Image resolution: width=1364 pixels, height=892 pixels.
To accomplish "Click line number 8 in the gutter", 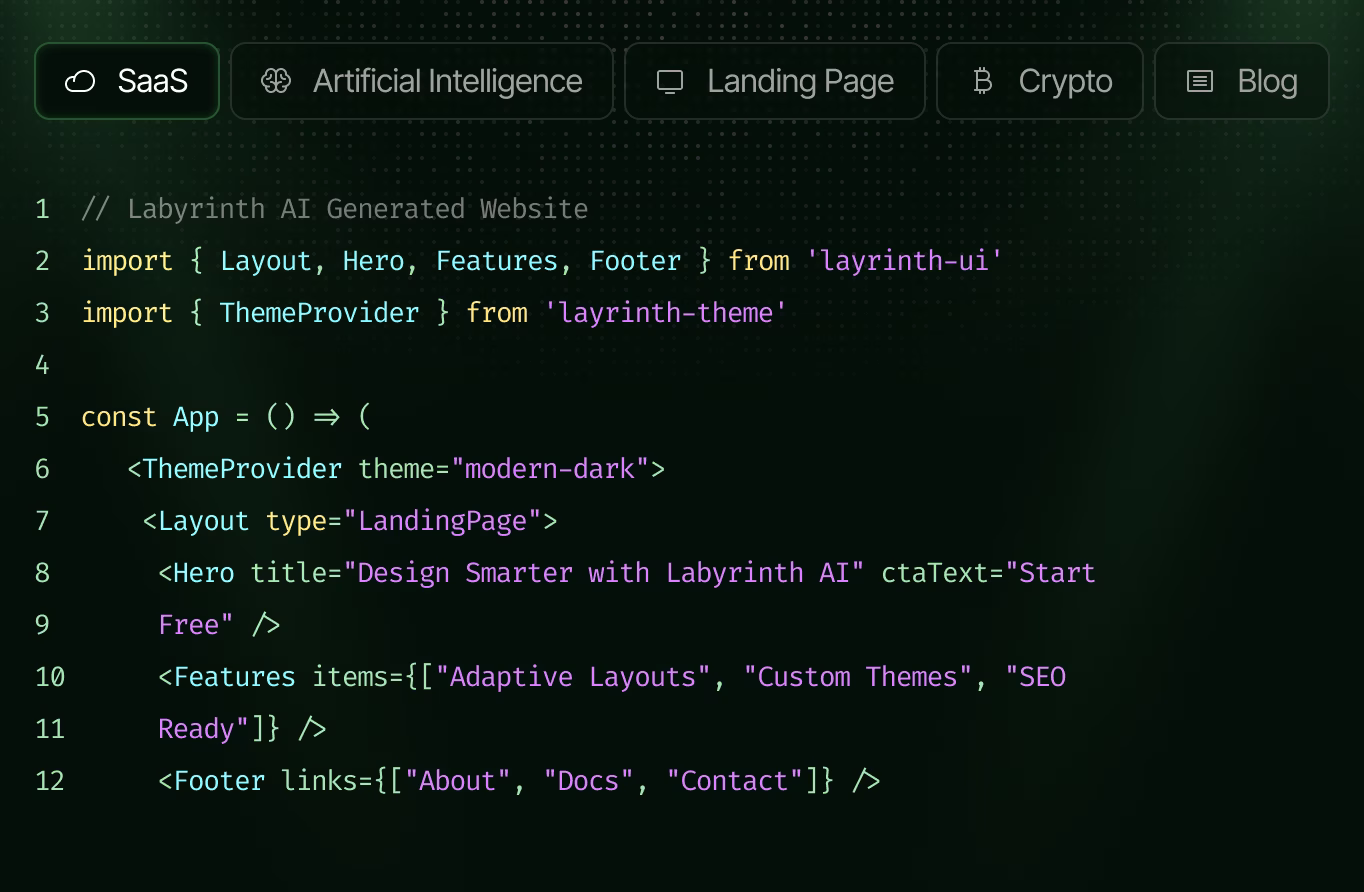I will click(42, 572).
